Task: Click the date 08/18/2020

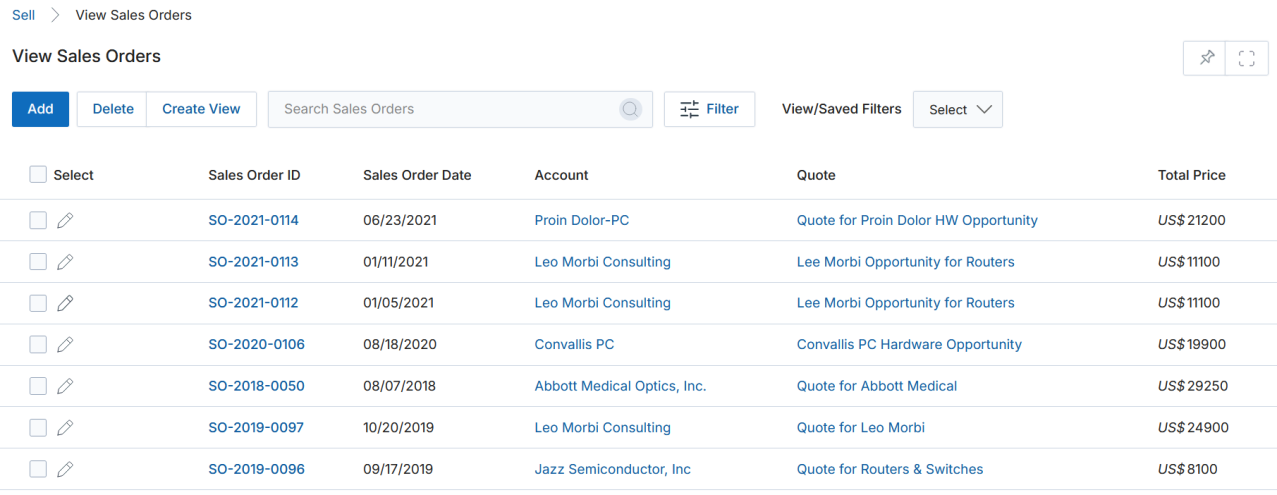Action: [400, 344]
